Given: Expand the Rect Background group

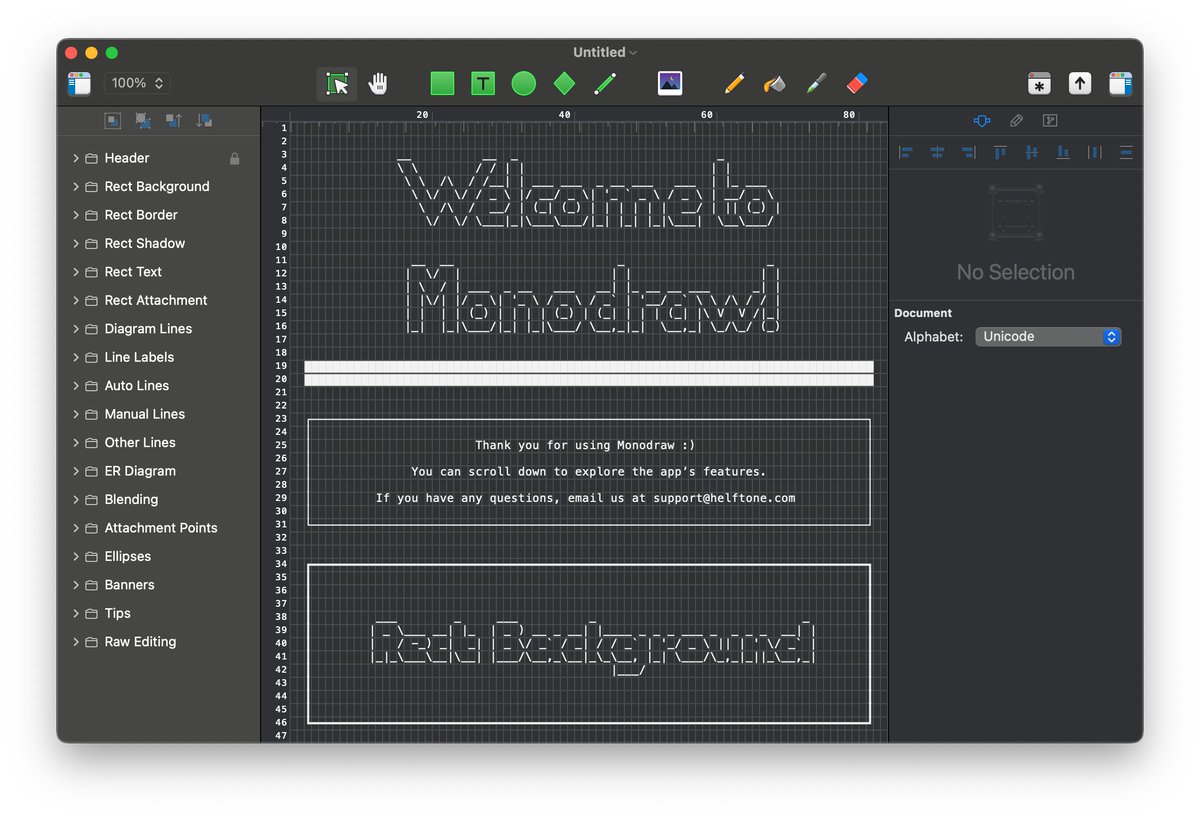Looking at the screenshot, I should click(x=77, y=186).
